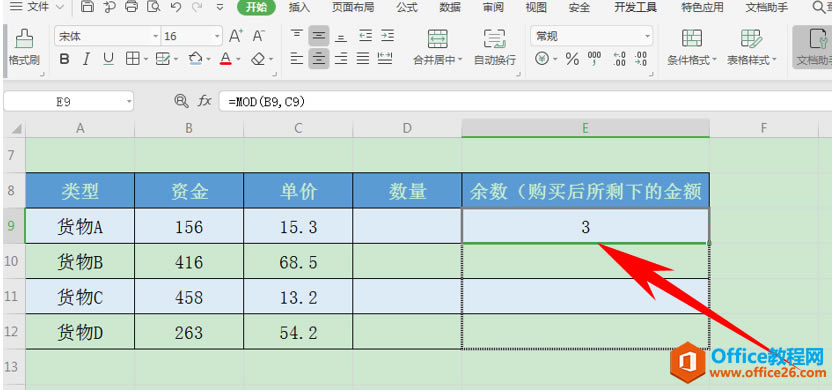
Task: Open the Special Features (特色应用) tab
Action: (x=702, y=7)
